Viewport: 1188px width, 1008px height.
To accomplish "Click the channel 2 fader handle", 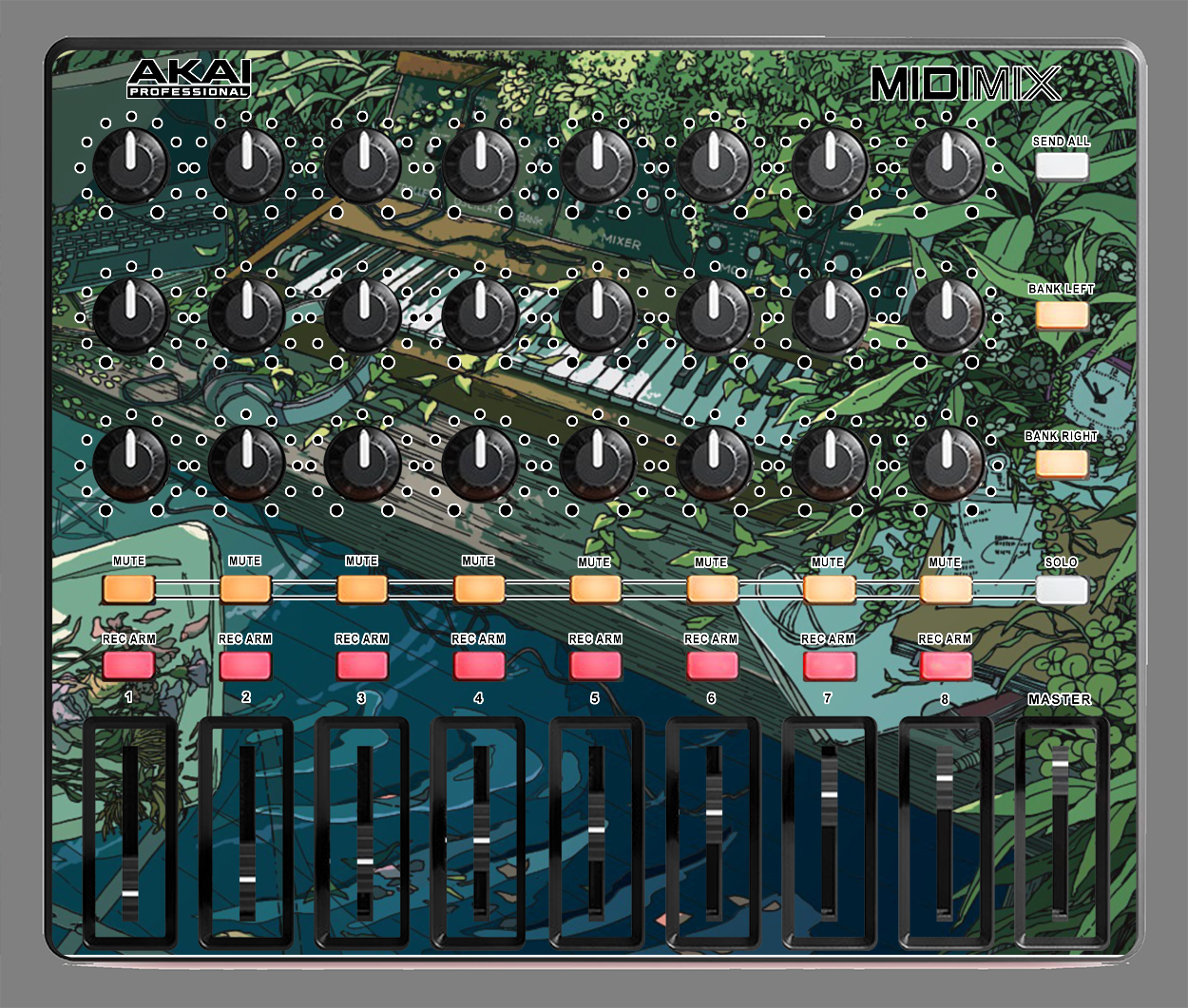I will [247, 880].
